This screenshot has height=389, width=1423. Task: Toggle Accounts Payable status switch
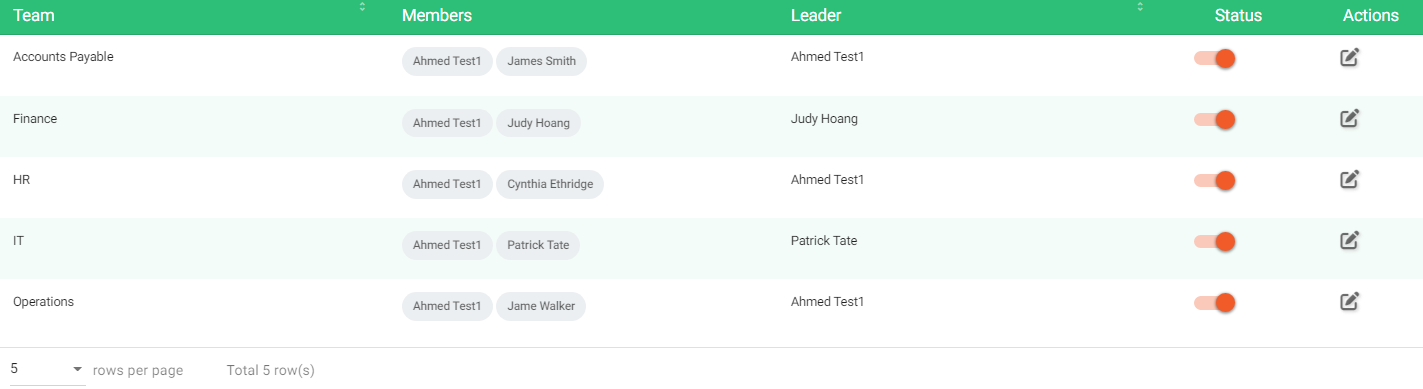coord(1215,59)
